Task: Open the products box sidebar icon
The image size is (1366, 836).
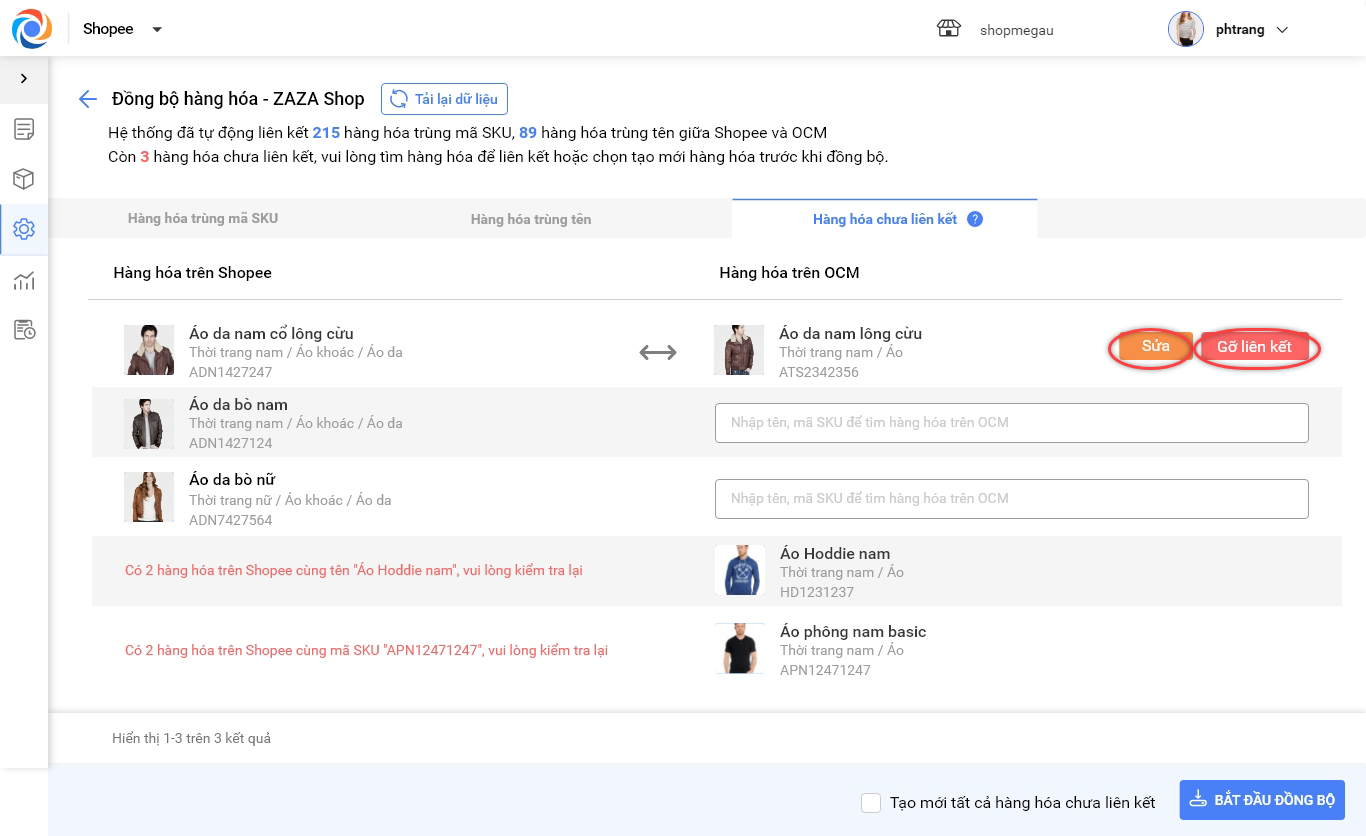Action: tap(24, 179)
